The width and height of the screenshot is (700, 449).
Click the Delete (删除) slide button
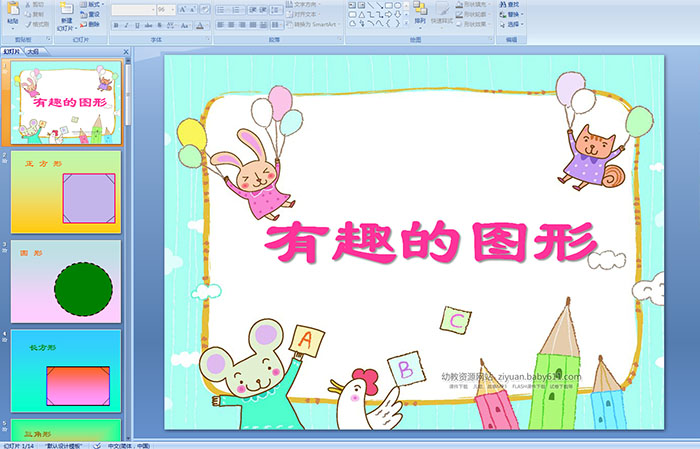click(90, 25)
